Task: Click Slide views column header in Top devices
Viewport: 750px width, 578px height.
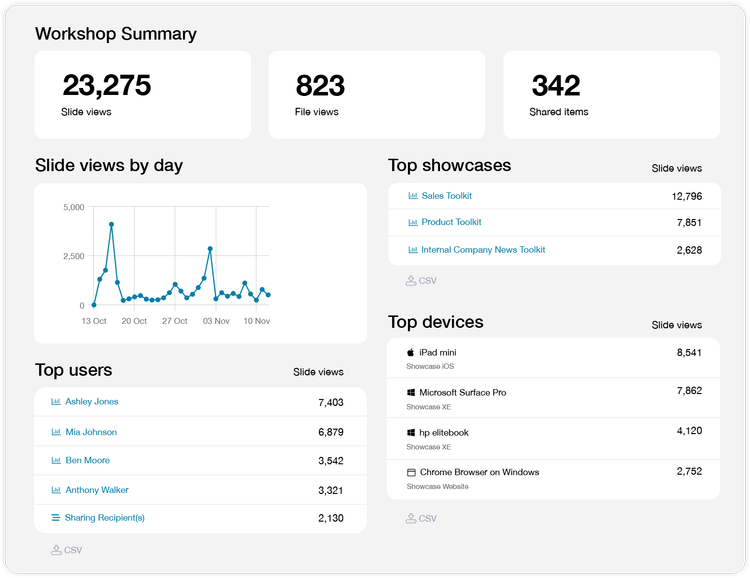Action: [677, 325]
